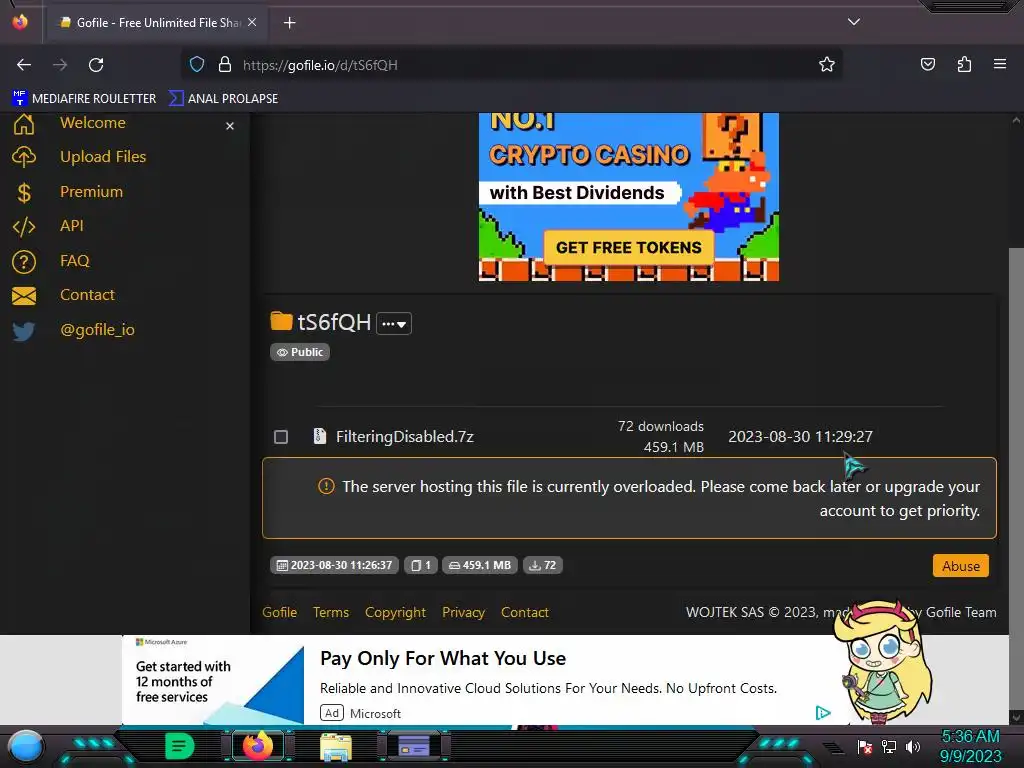Report with the Abuse button
The image size is (1024, 768).
click(961, 566)
